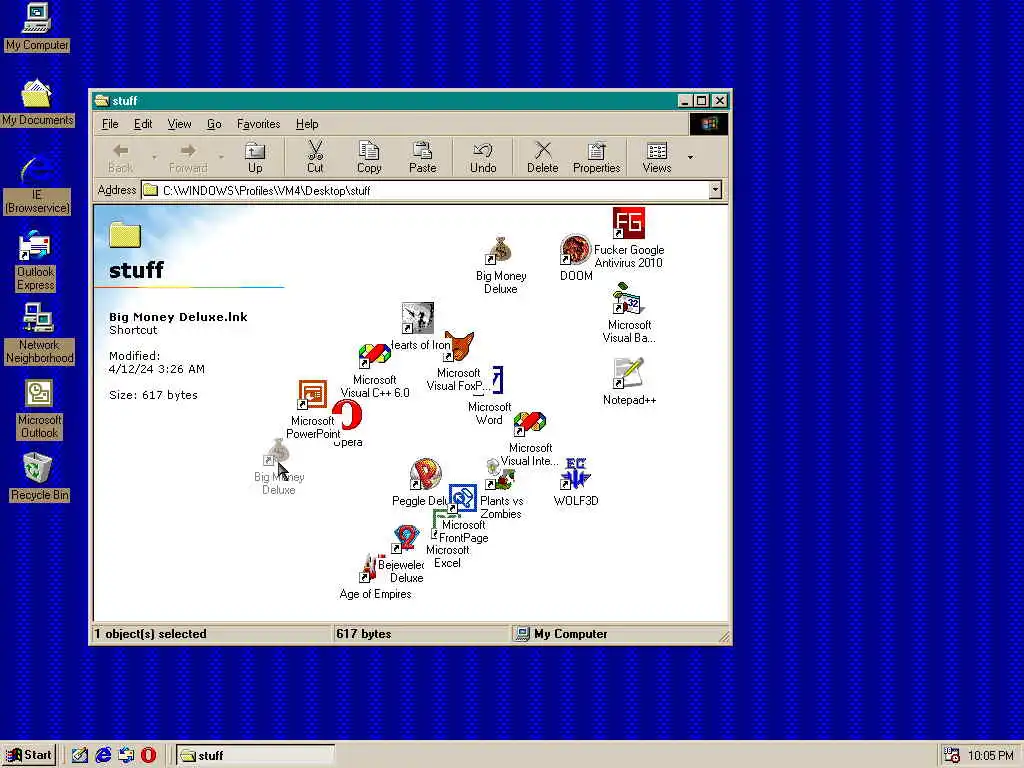The image size is (1024, 768).
Task: Click the red Opera shortcut icon
Action: click(347, 415)
